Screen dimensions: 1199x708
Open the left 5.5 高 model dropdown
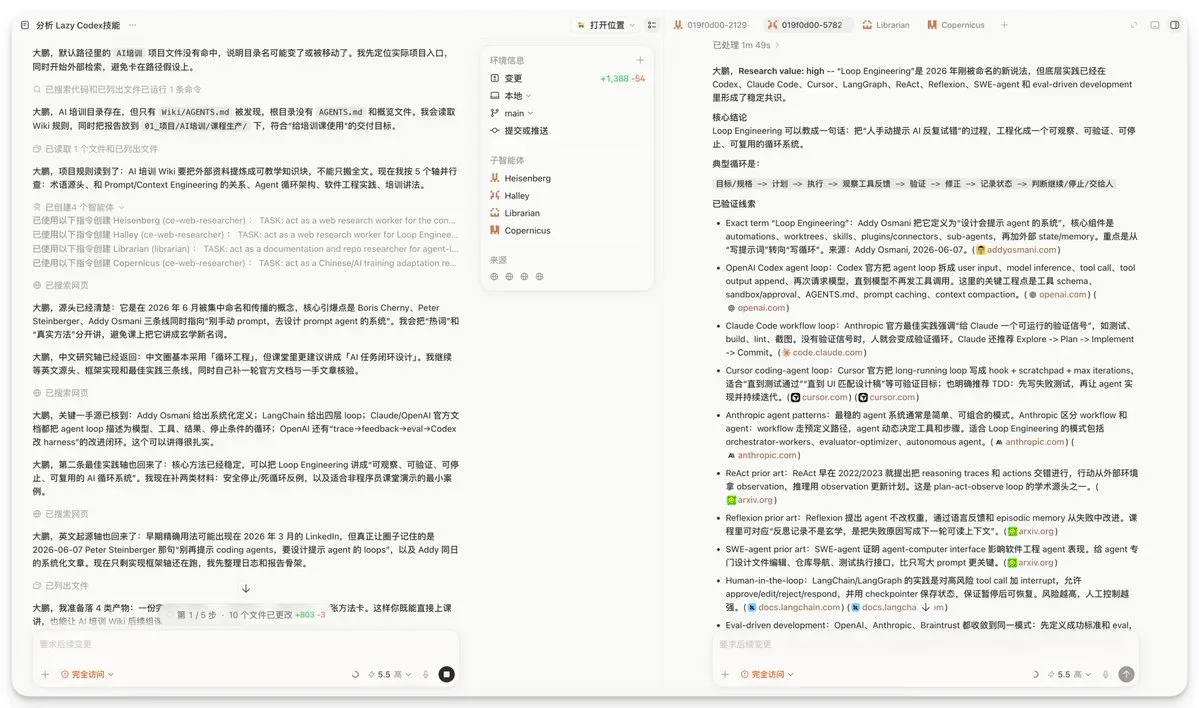(389, 674)
